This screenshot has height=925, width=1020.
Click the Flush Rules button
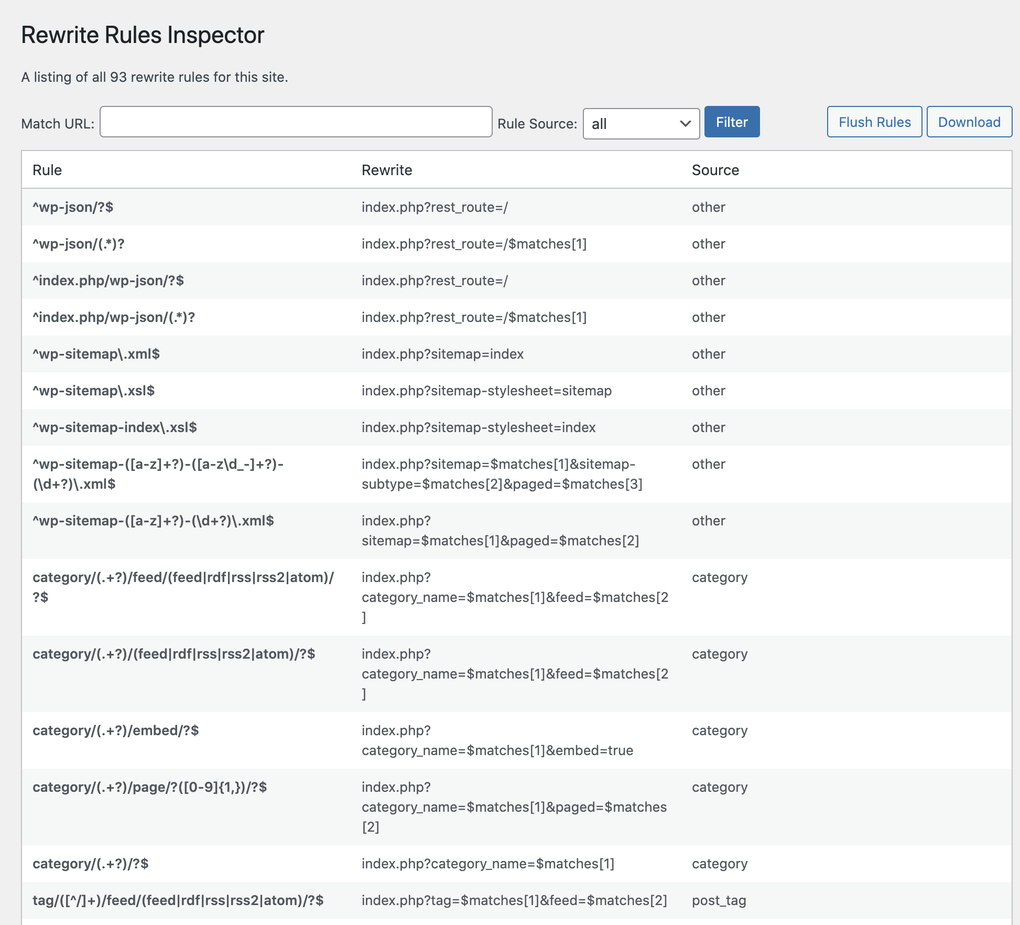(x=874, y=122)
